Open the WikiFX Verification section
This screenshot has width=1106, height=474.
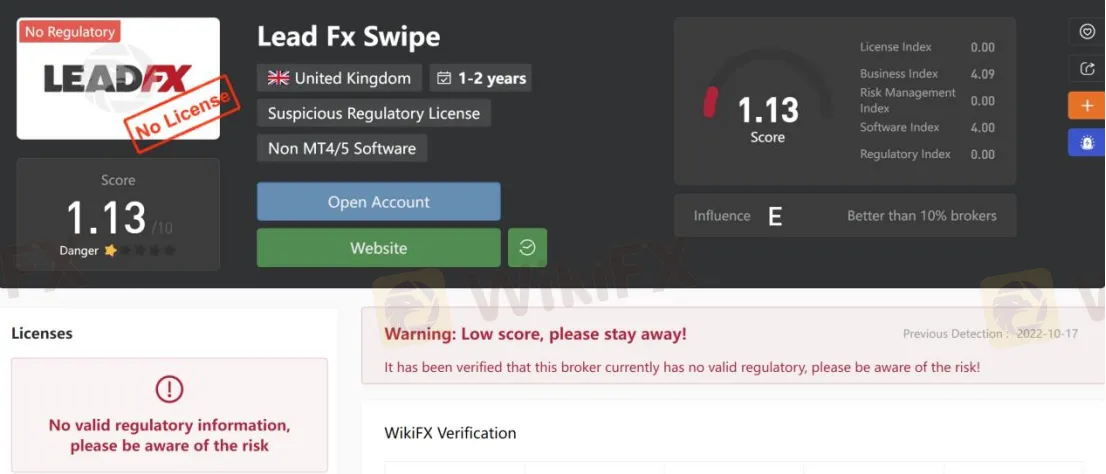point(450,432)
